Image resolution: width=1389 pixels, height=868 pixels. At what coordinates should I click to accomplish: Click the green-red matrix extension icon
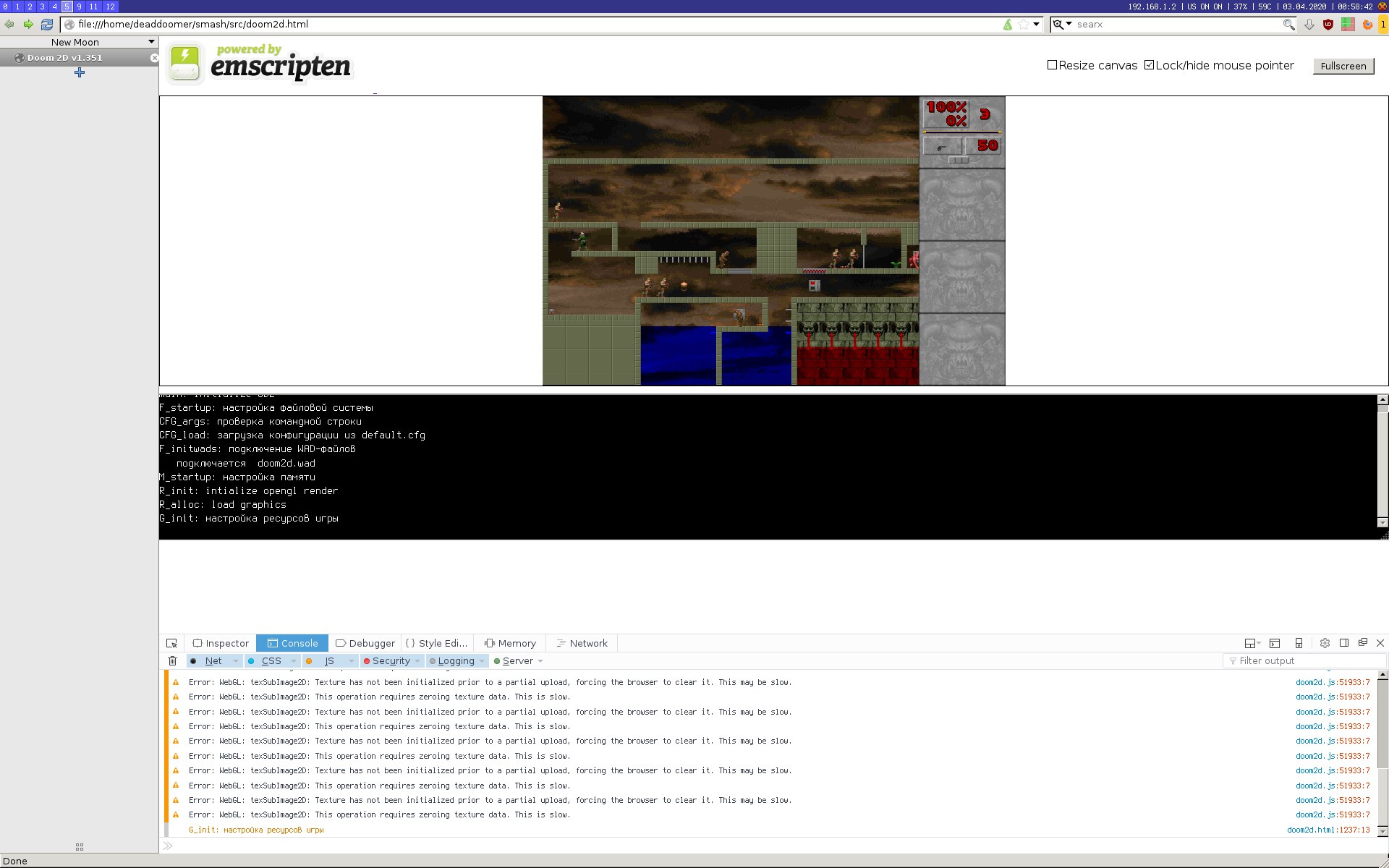1348,24
